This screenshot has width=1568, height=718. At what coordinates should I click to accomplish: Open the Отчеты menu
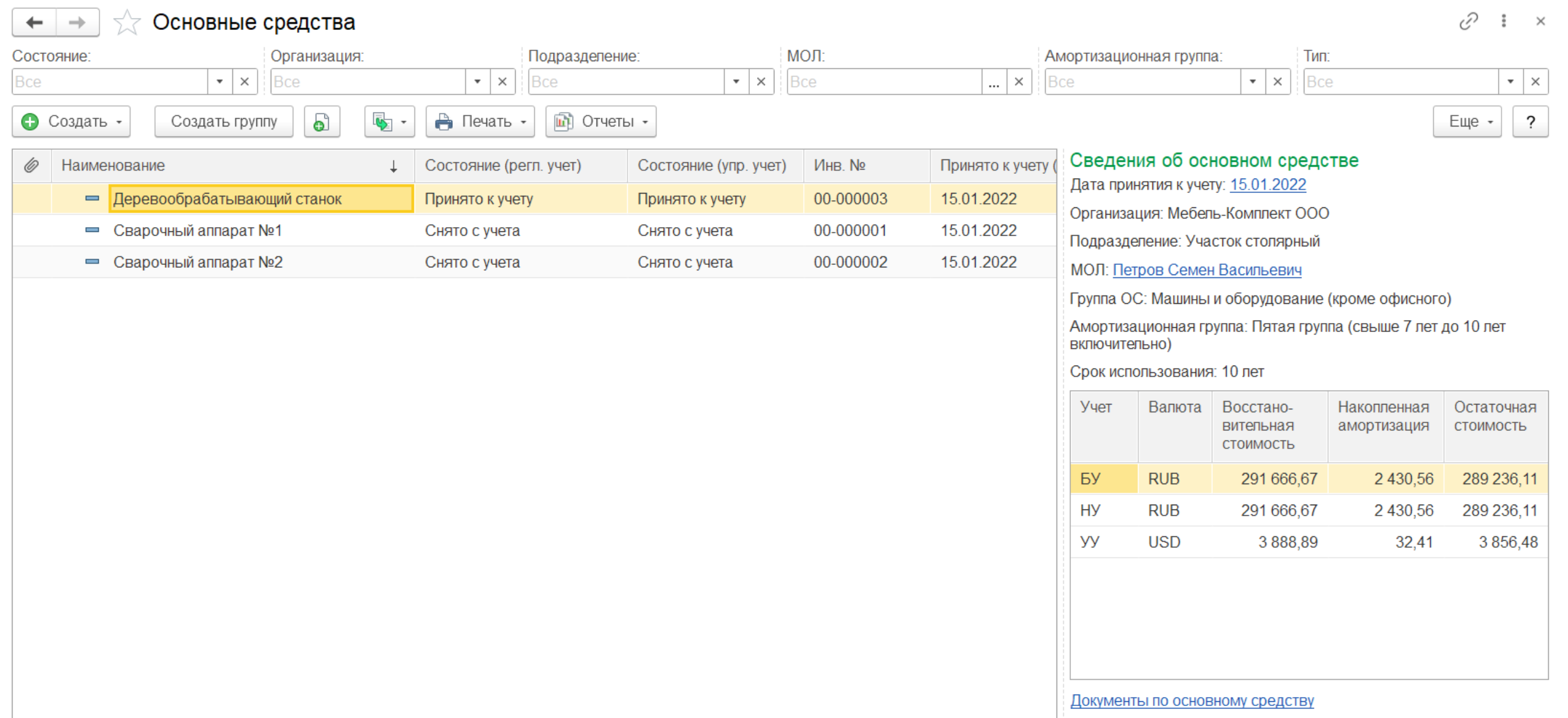coord(600,122)
